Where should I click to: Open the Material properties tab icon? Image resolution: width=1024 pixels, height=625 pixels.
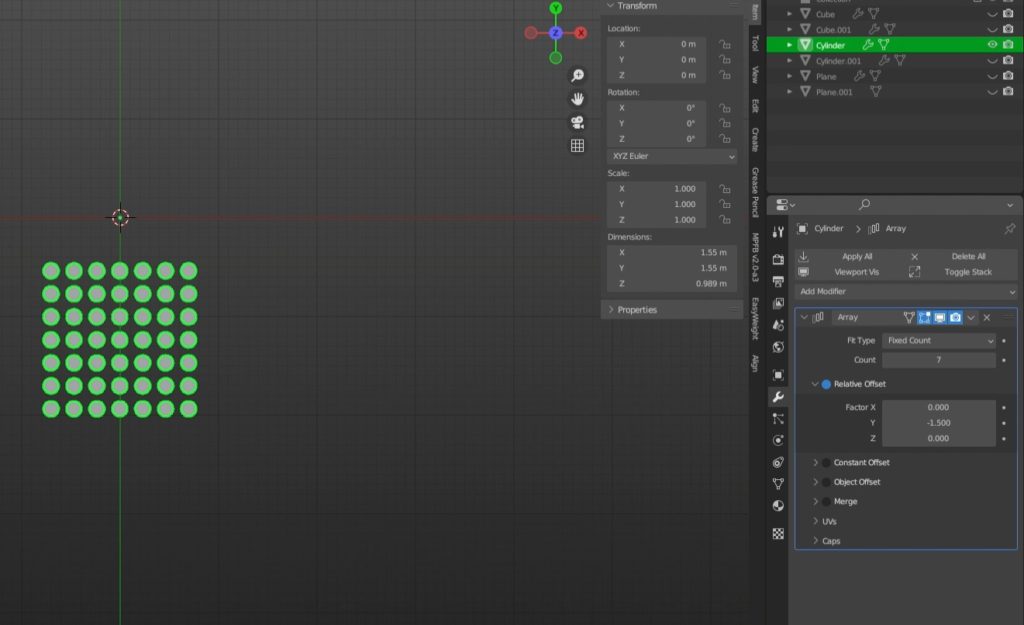778,506
